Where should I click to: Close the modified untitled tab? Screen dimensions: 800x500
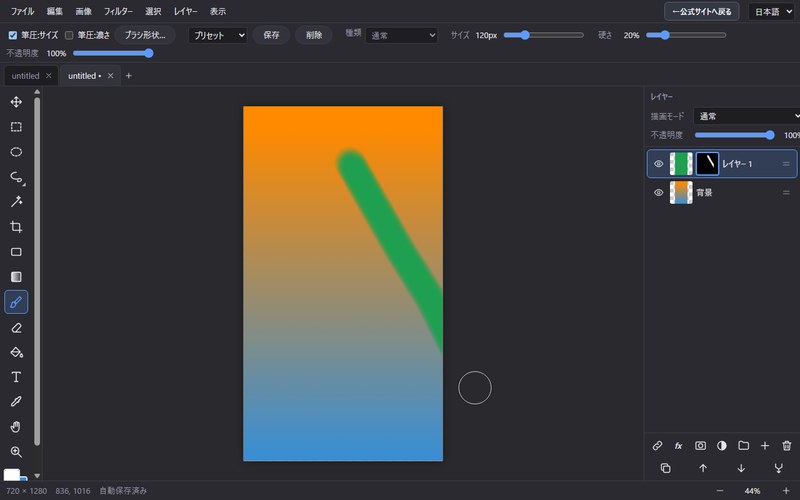[110, 76]
